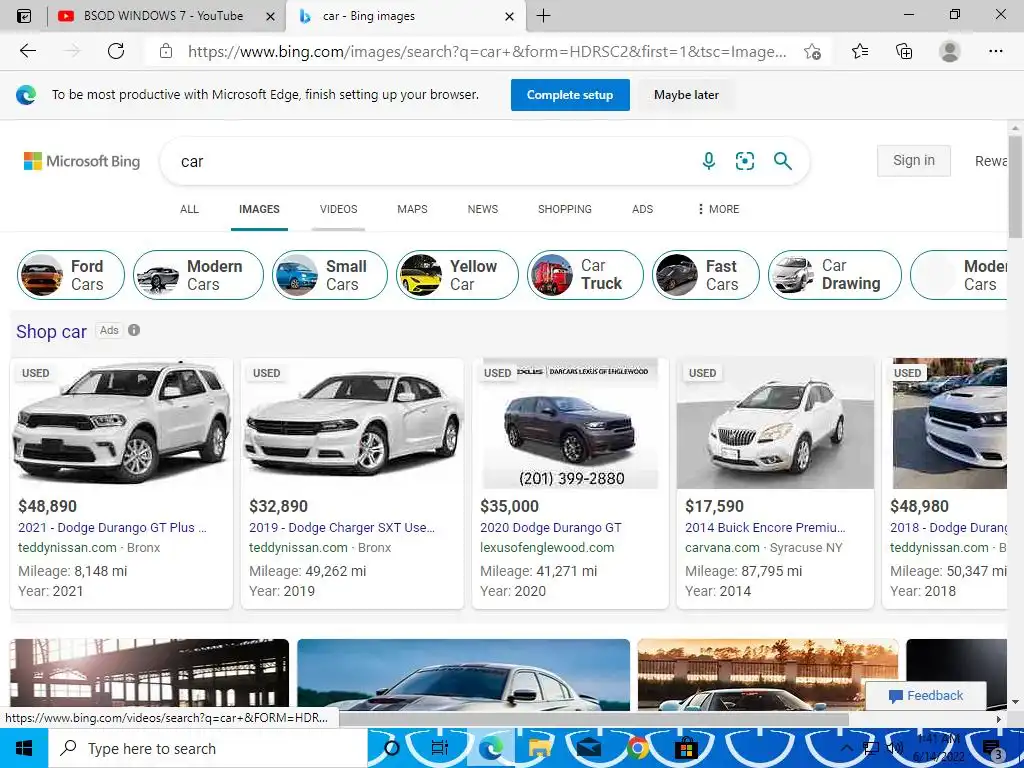
Task: Open the profile avatar icon
Action: (950, 51)
